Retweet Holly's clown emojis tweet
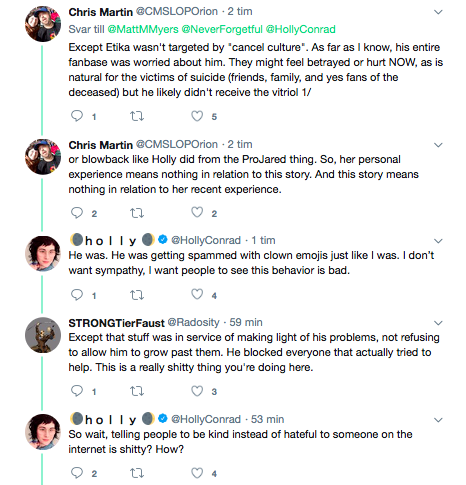This screenshot has height=485, width=466. point(137,295)
